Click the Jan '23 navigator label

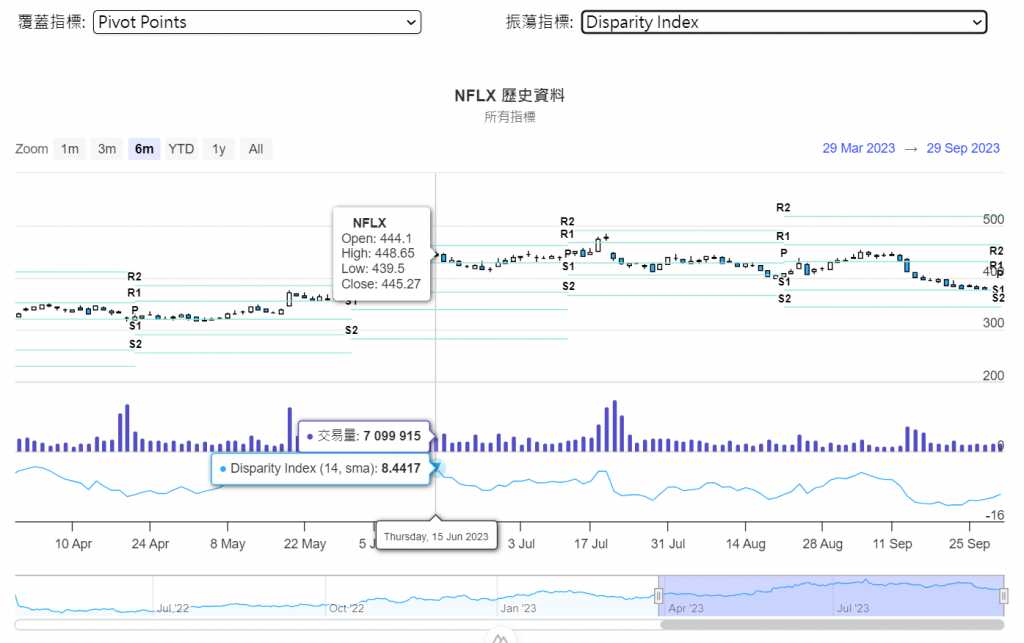pyautogui.click(x=518, y=608)
